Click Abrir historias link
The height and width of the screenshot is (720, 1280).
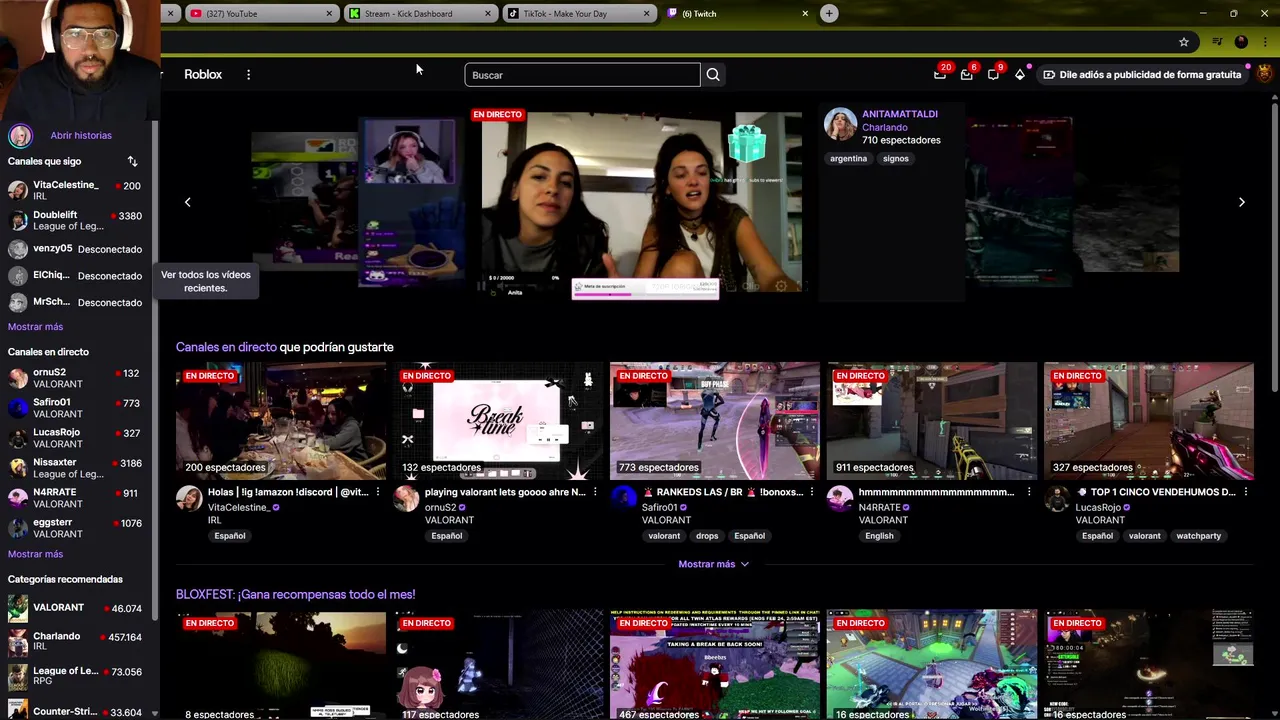(x=81, y=135)
